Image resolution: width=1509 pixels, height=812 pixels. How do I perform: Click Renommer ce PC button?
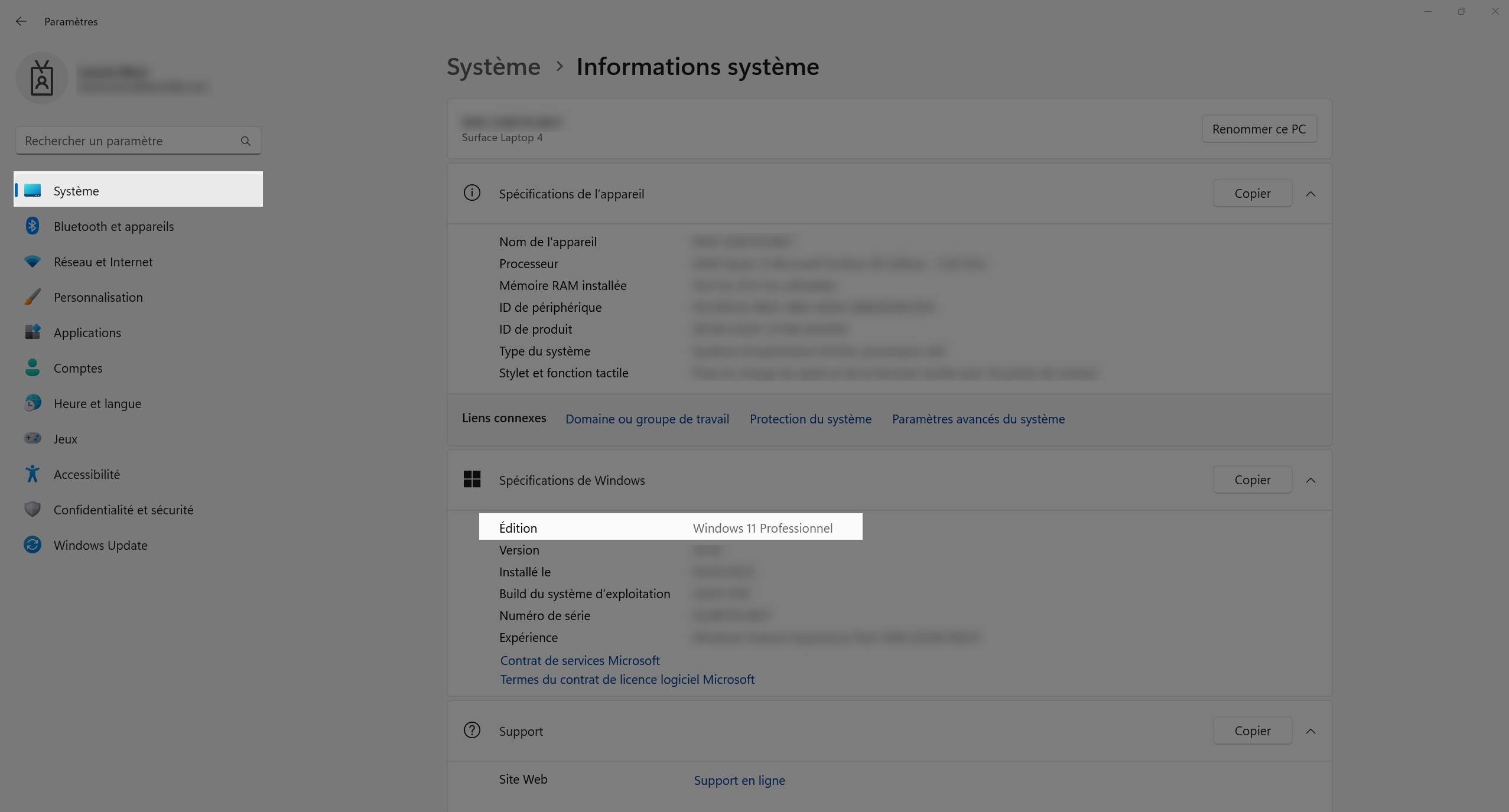coord(1259,129)
